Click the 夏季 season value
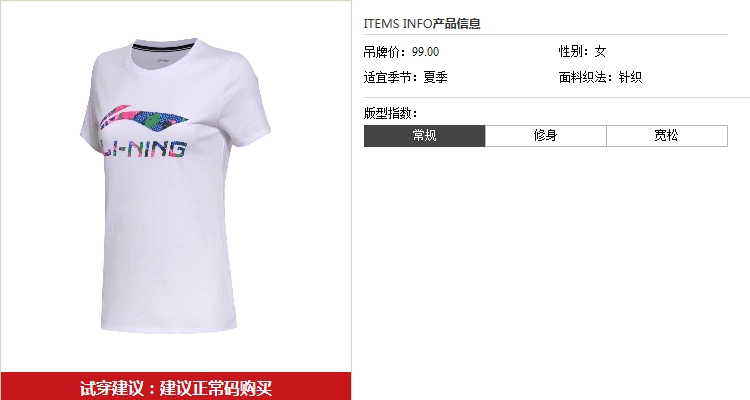 point(435,77)
